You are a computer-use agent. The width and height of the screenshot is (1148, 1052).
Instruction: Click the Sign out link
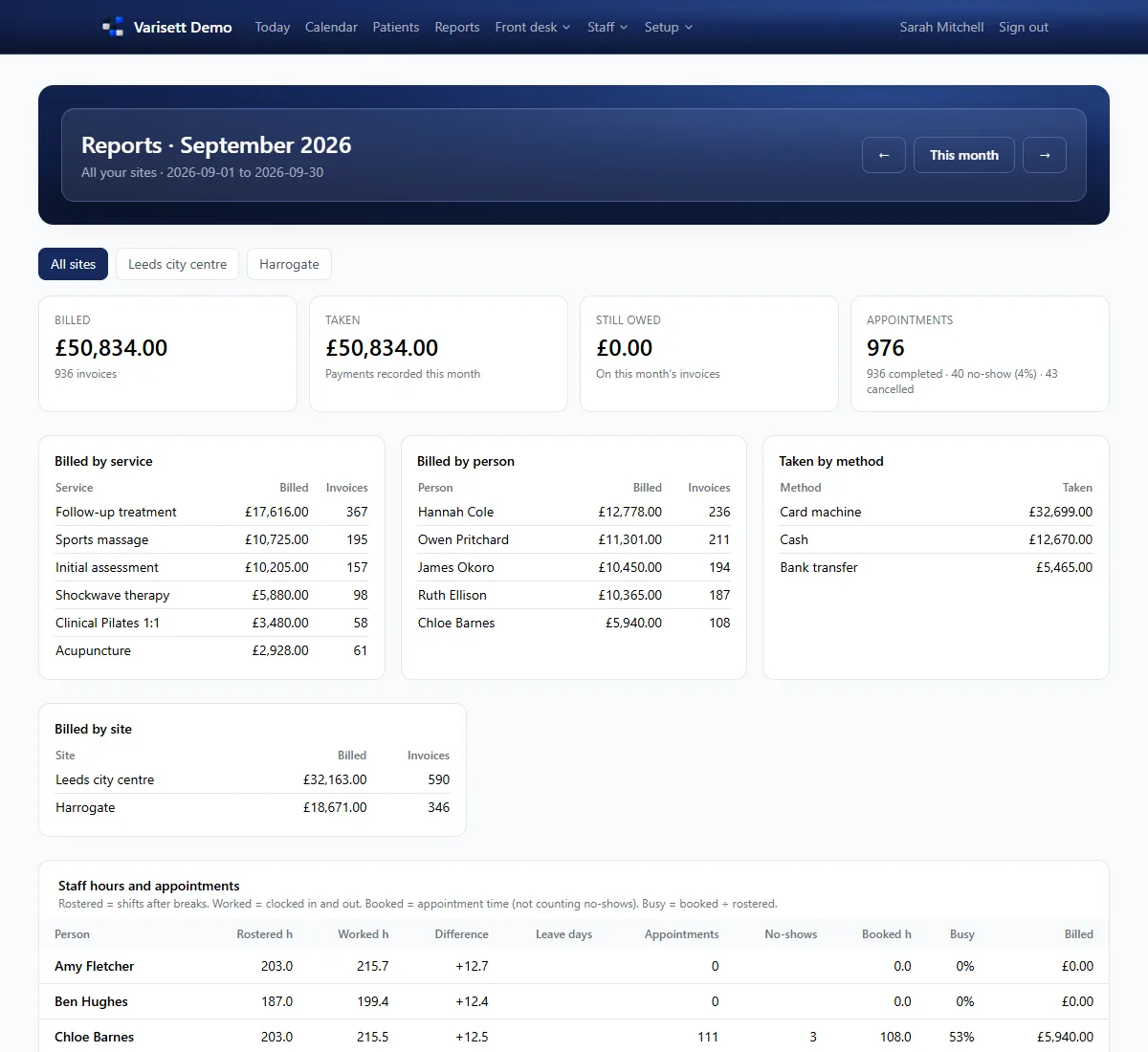pos(1024,27)
